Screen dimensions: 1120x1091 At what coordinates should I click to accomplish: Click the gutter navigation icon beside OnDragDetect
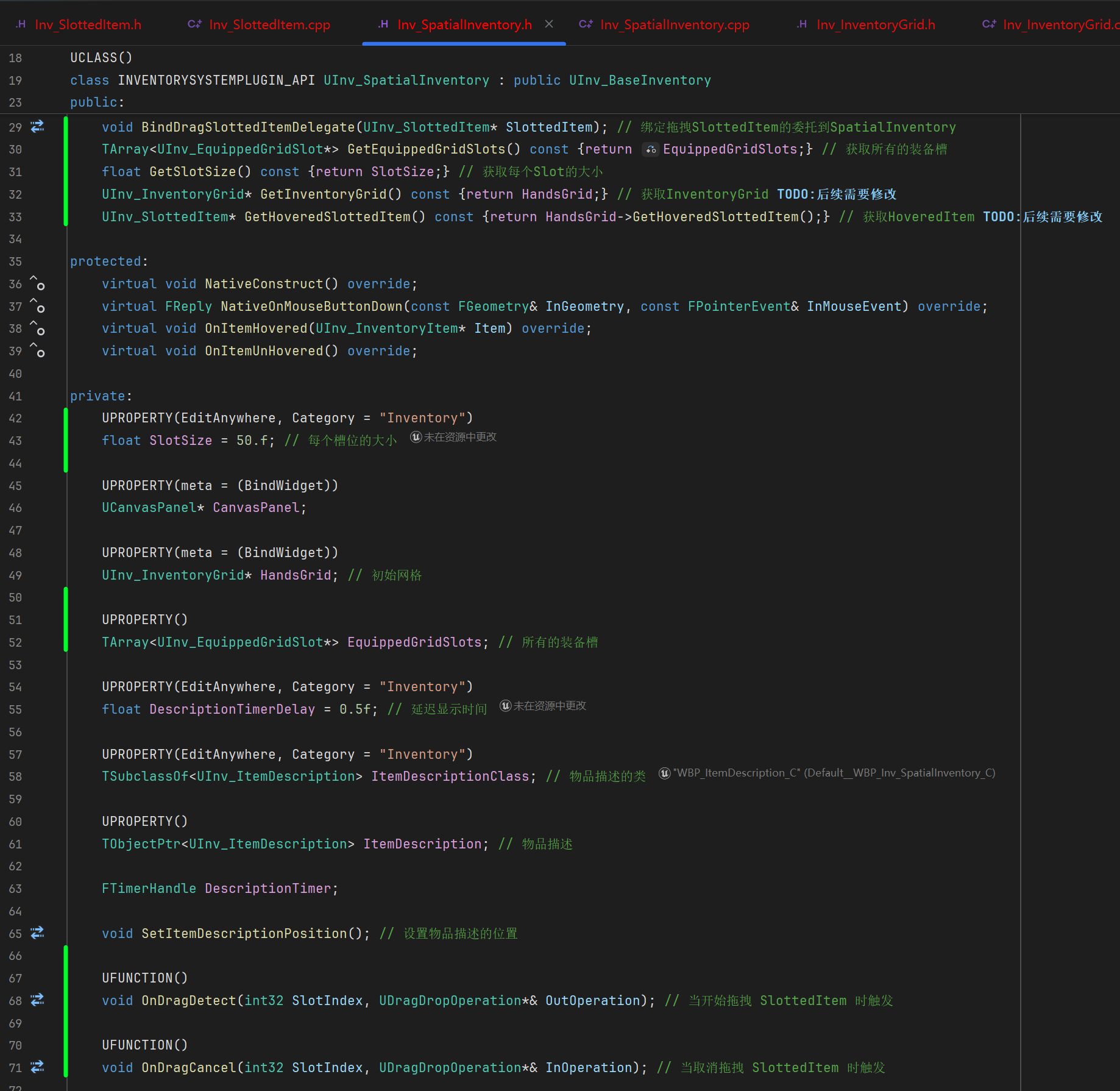click(37, 1000)
